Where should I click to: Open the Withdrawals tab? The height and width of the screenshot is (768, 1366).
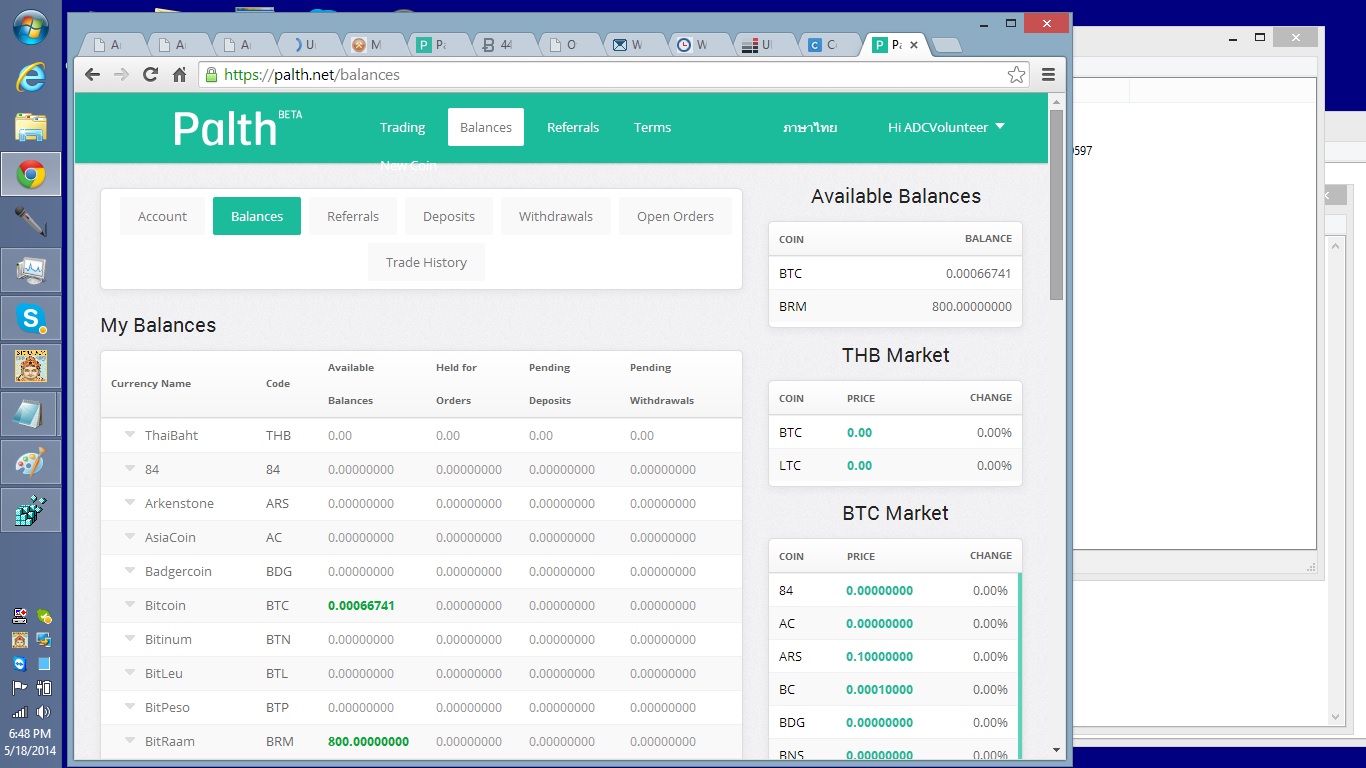pos(555,216)
